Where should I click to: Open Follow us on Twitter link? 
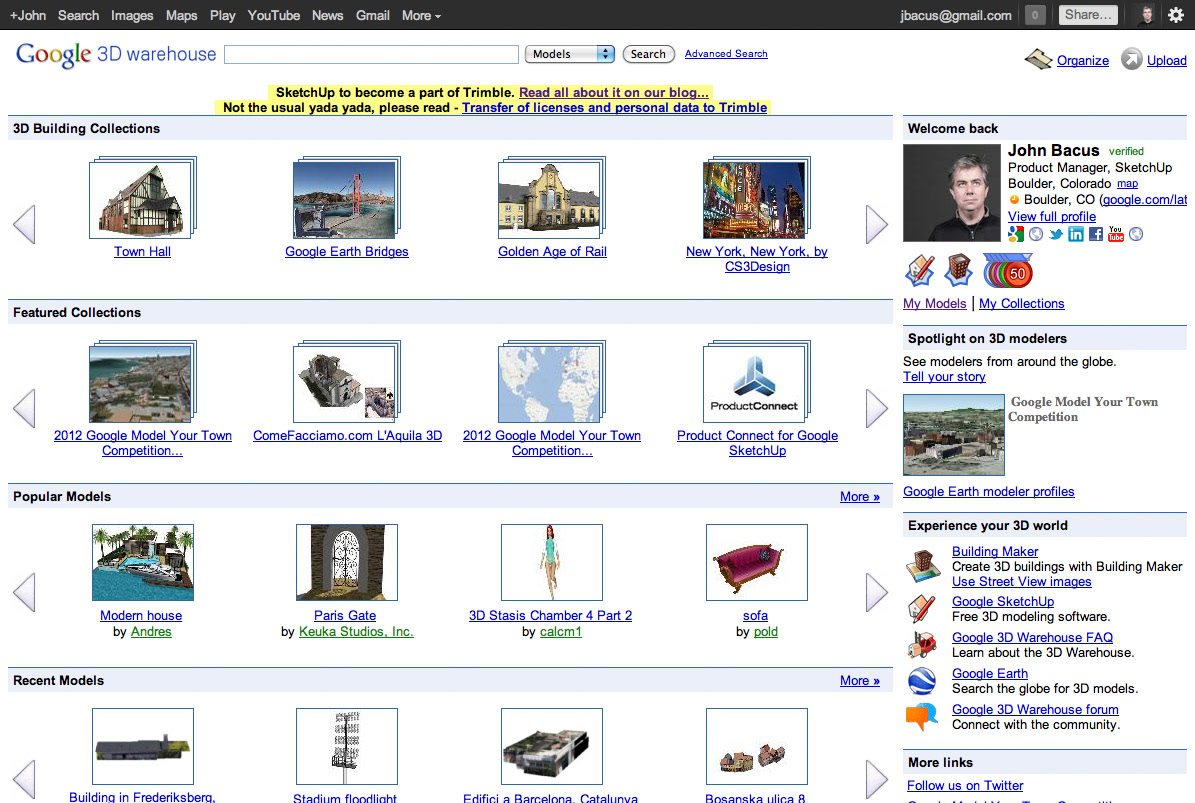(965, 785)
